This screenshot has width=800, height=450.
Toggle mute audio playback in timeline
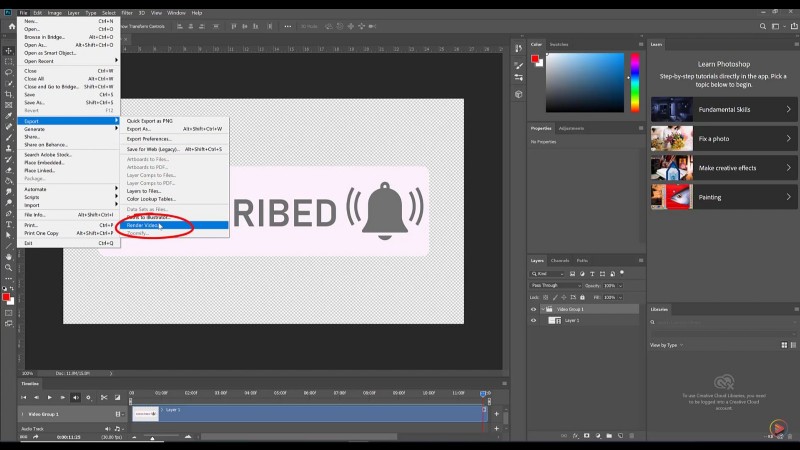(x=76, y=397)
